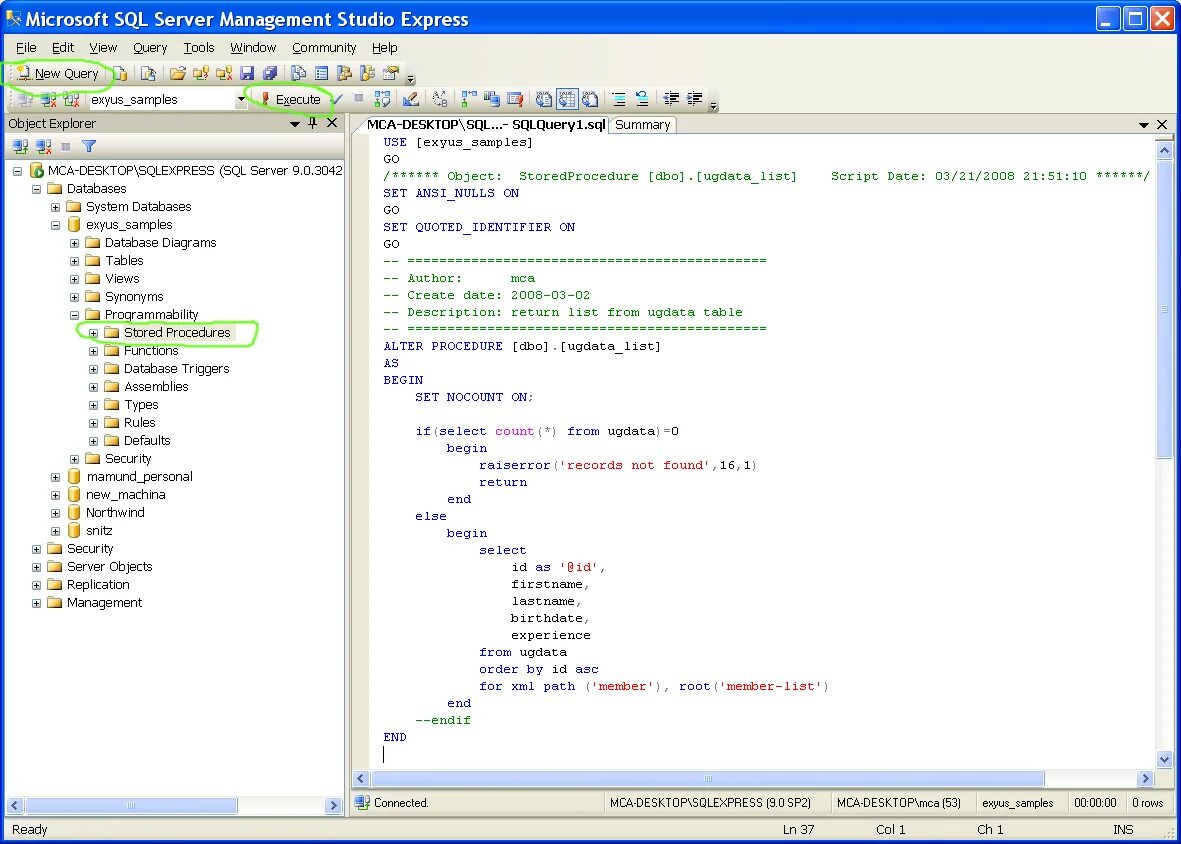
Task: Switch to the Summary tab
Action: [x=642, y=124]
